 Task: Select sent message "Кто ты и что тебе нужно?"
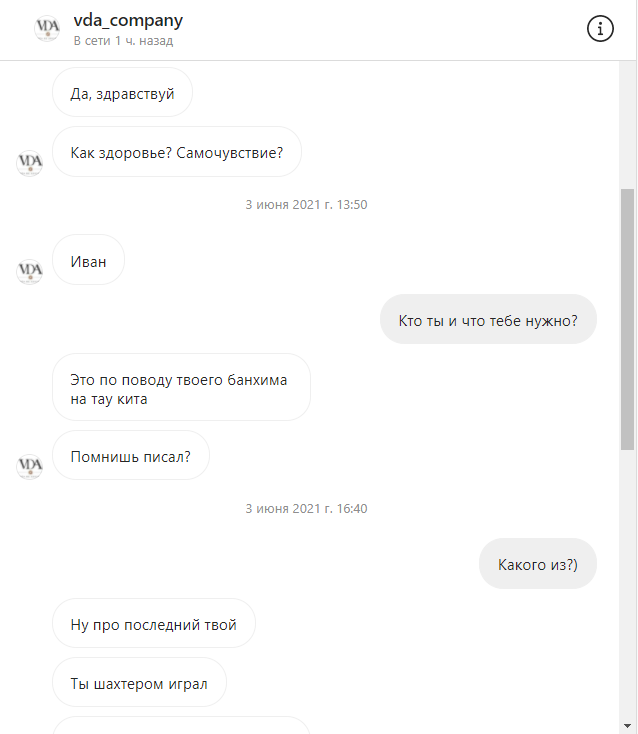pyautogui.click(x=488, y=319)
